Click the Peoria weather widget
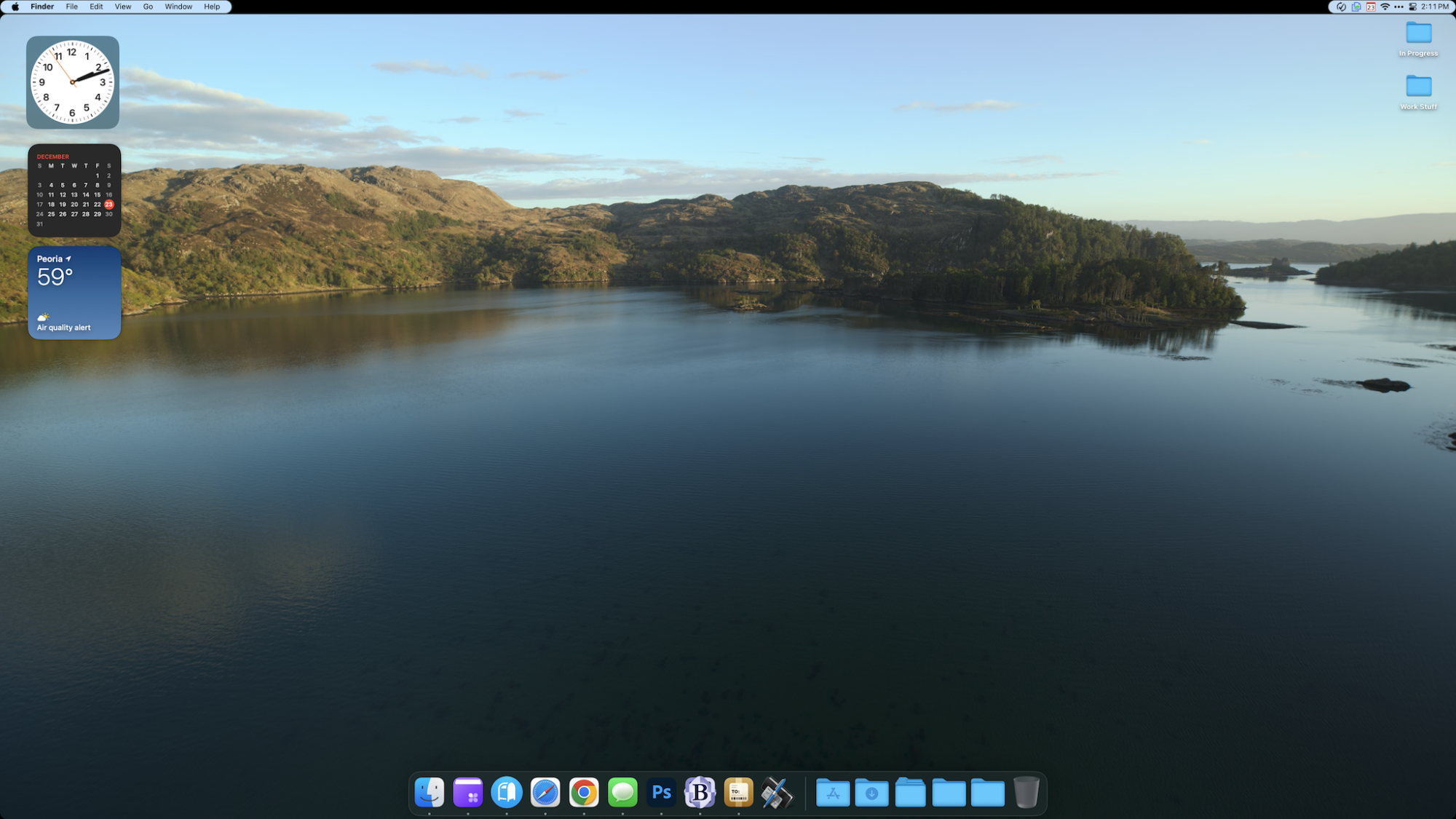Screen dimensions: 1456x819 tap(74, 293)
